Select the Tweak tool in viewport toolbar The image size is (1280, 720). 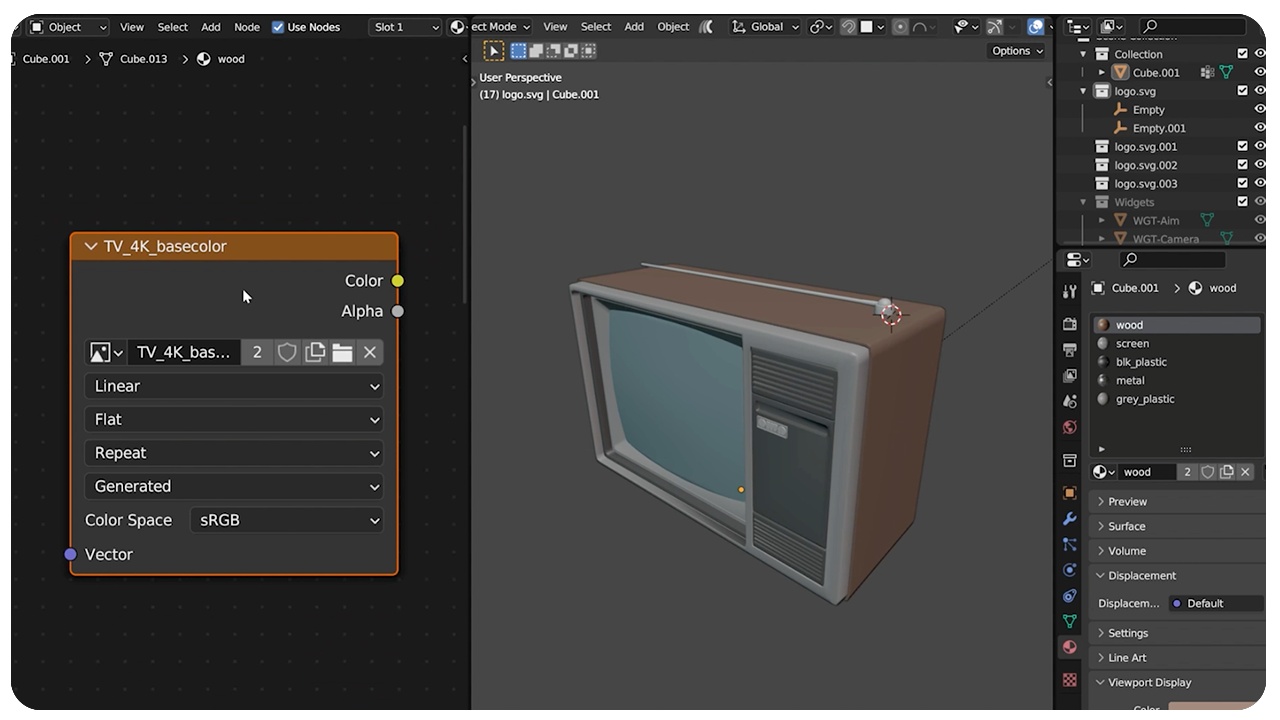point(494,50)
